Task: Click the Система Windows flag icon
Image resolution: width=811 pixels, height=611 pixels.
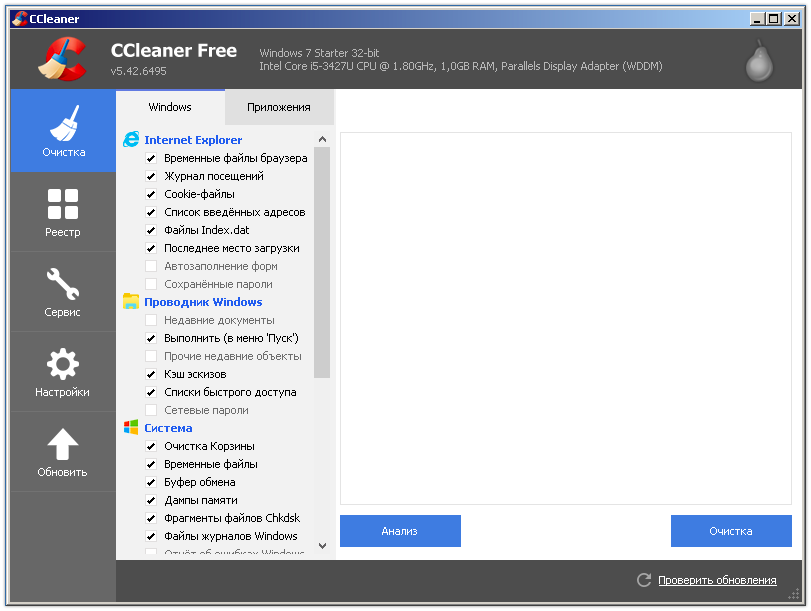Action: (x=131, y=427)
